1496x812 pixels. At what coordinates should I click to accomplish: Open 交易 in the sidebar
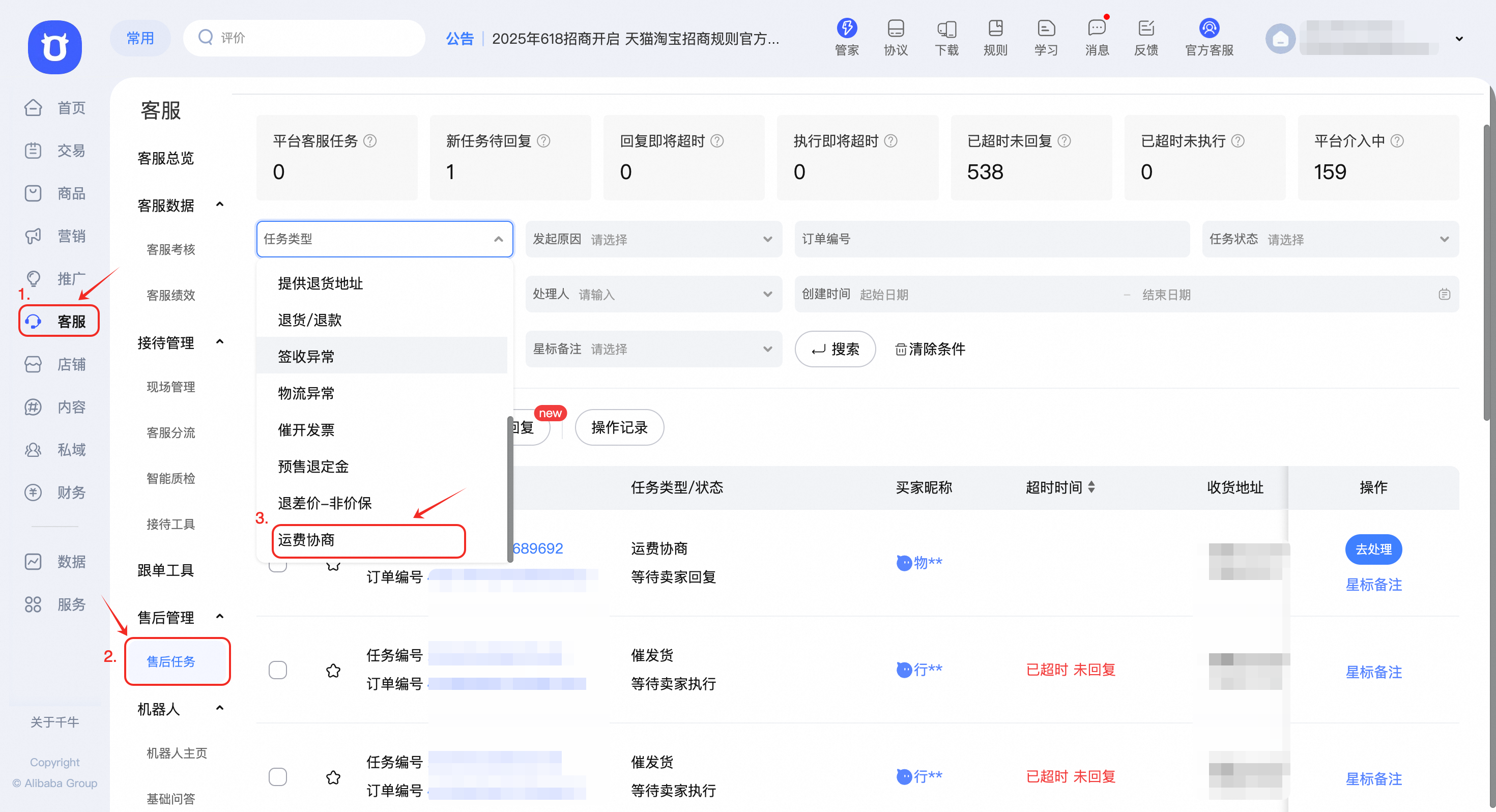pyautogui.click(x=55, y=151)
